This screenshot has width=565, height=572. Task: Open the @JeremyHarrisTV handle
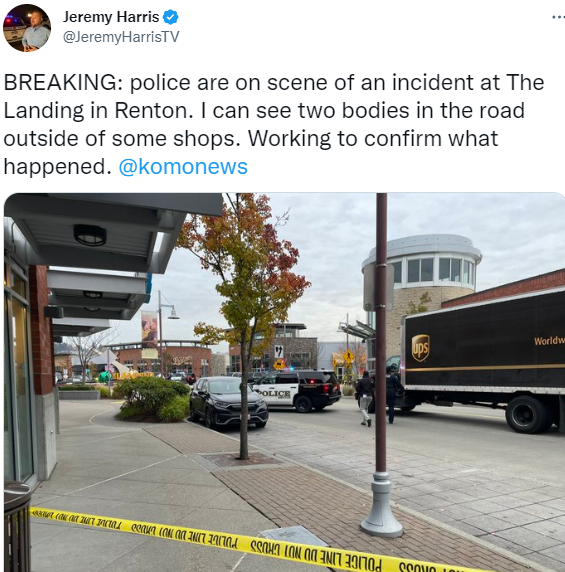pyautogui.click(x=121, y=37)
